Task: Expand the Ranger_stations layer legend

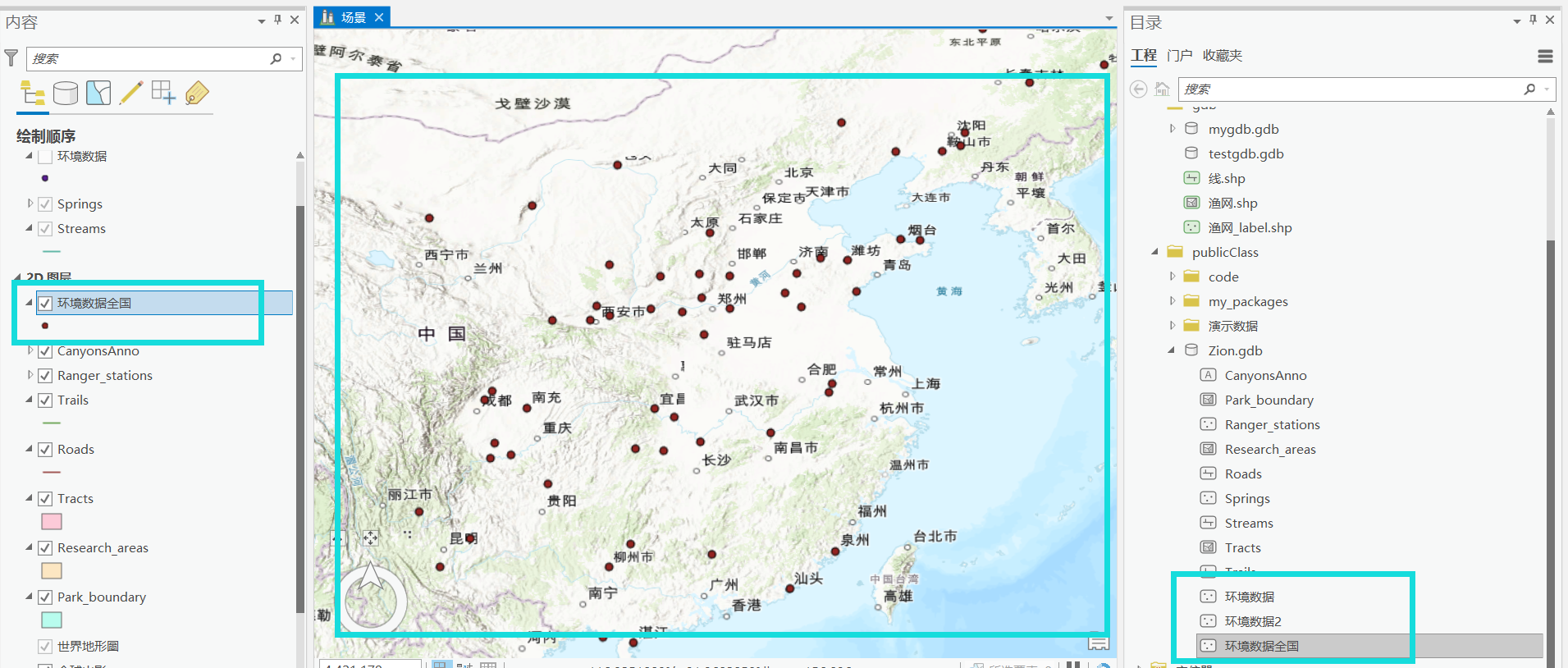Action: (30, 375)
